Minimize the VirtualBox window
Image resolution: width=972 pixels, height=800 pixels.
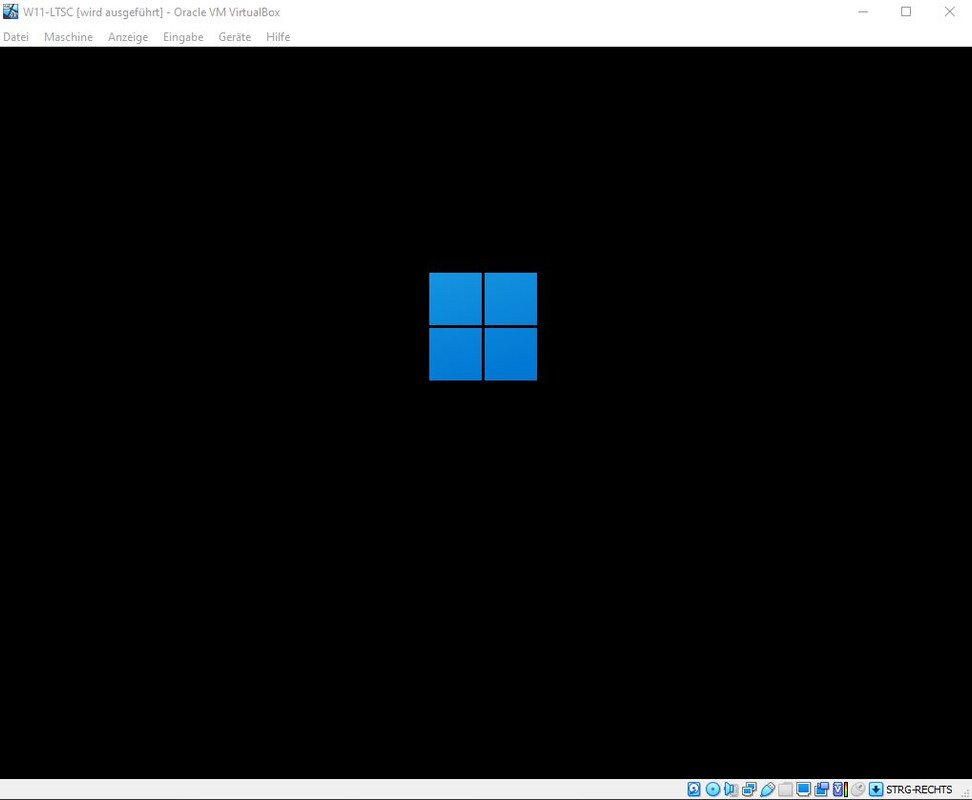pyautogui.click(x=863, y=12)
